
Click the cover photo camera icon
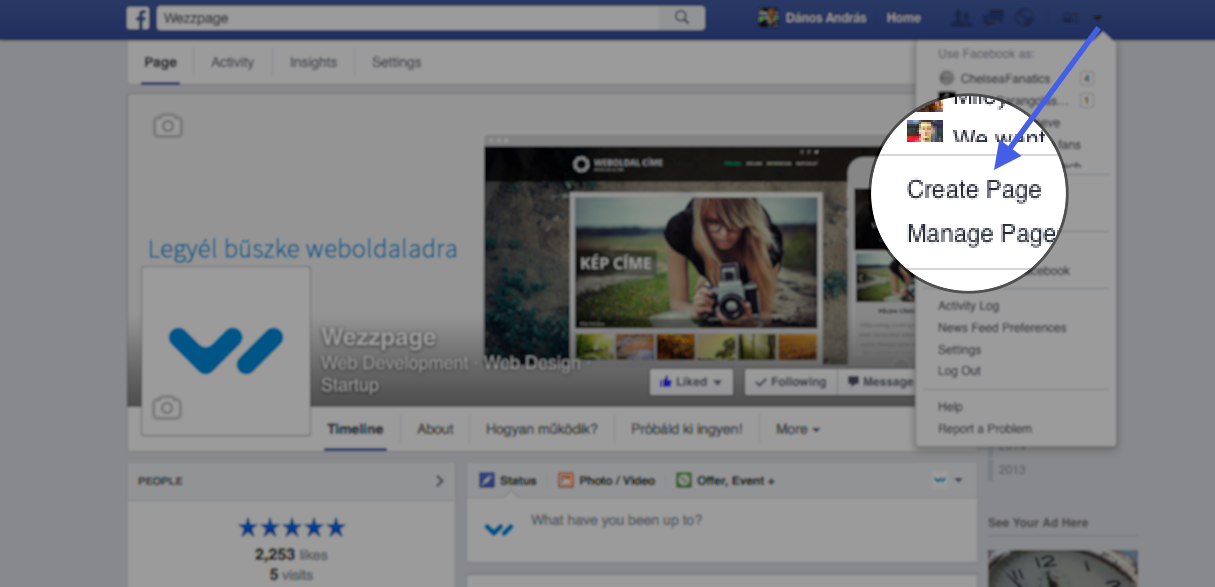tap(167, 125)
